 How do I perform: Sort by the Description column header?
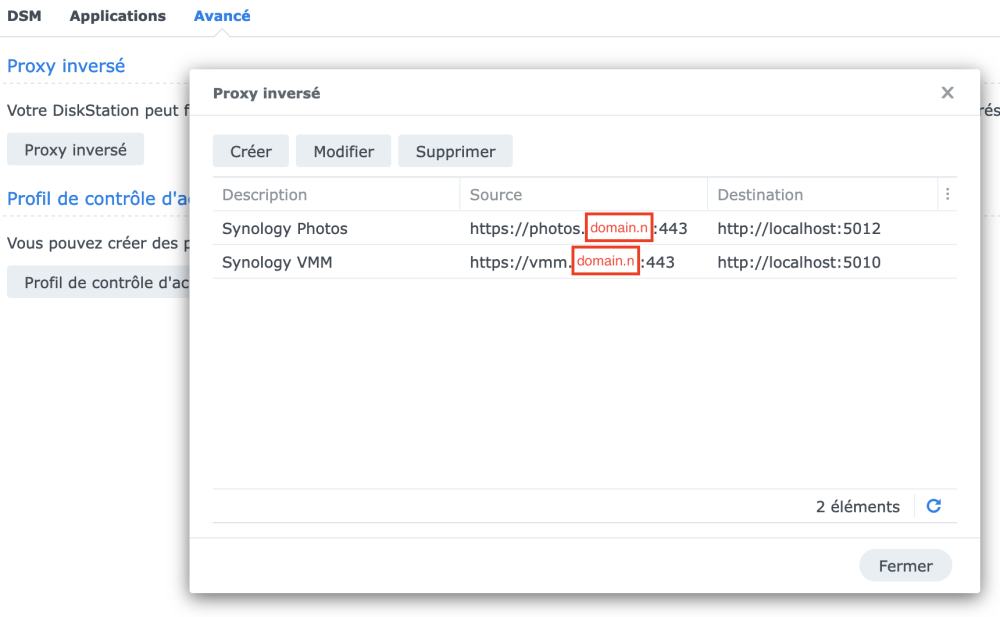point(265,195)
